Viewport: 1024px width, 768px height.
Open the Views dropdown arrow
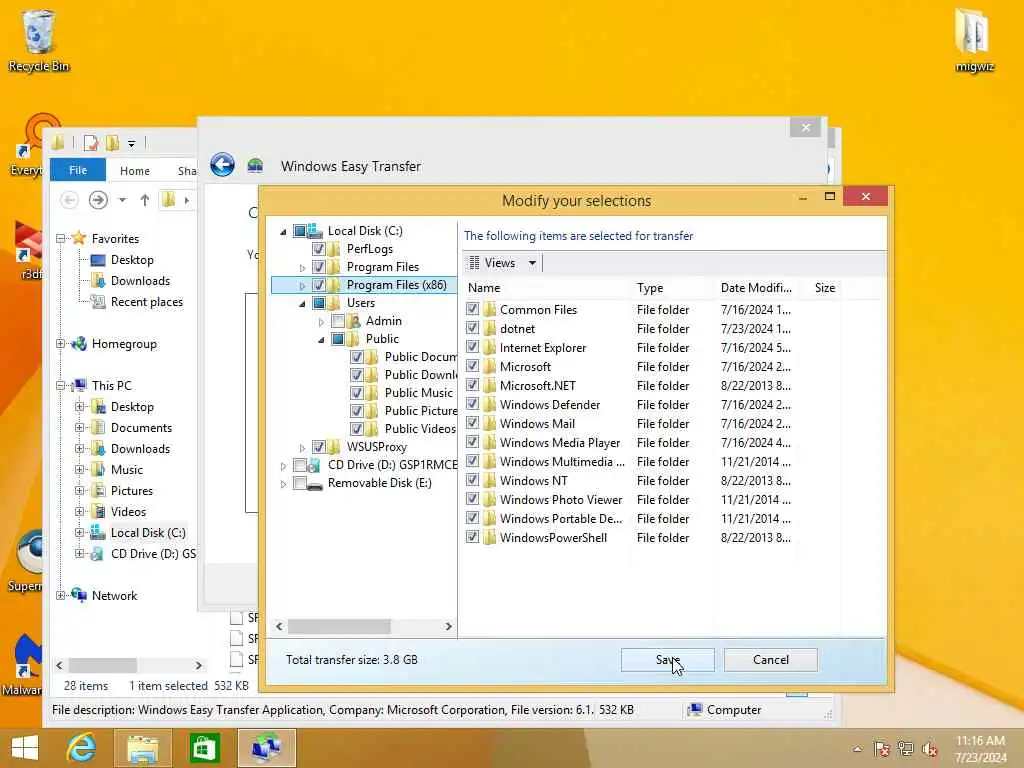click(532, 263)
